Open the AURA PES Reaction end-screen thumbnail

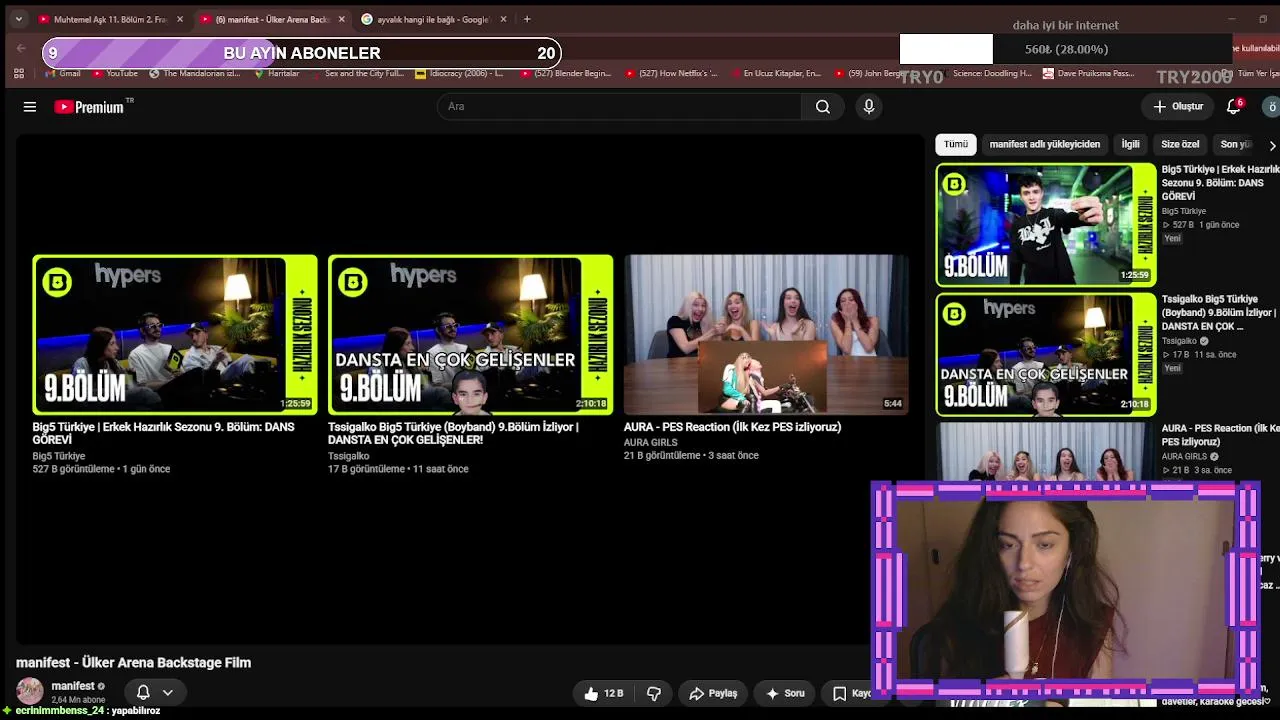tap(767, 334)
